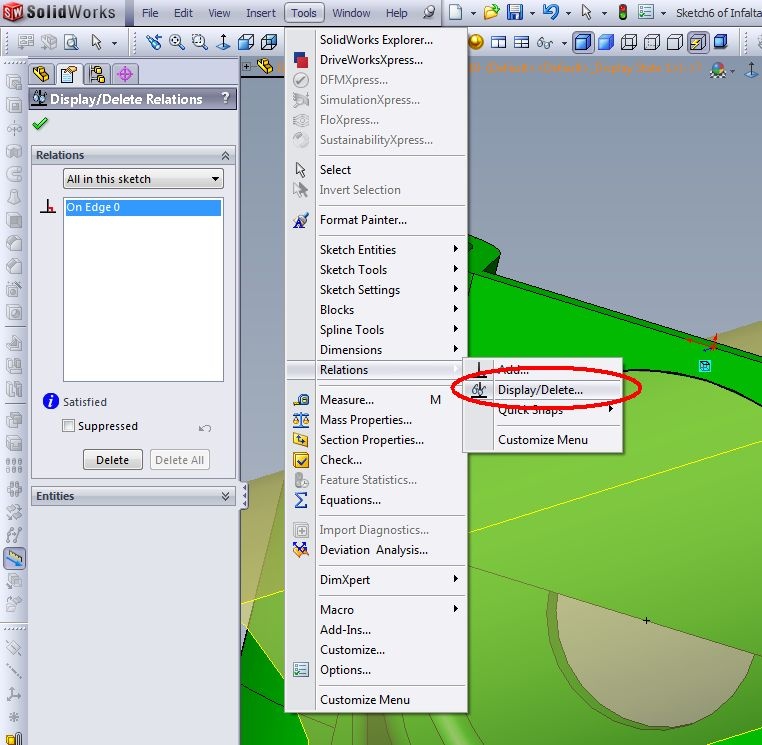This screenshot has height=745, width=762.
Task: Open the Insert menu
Action: click(x=260, y=13)
